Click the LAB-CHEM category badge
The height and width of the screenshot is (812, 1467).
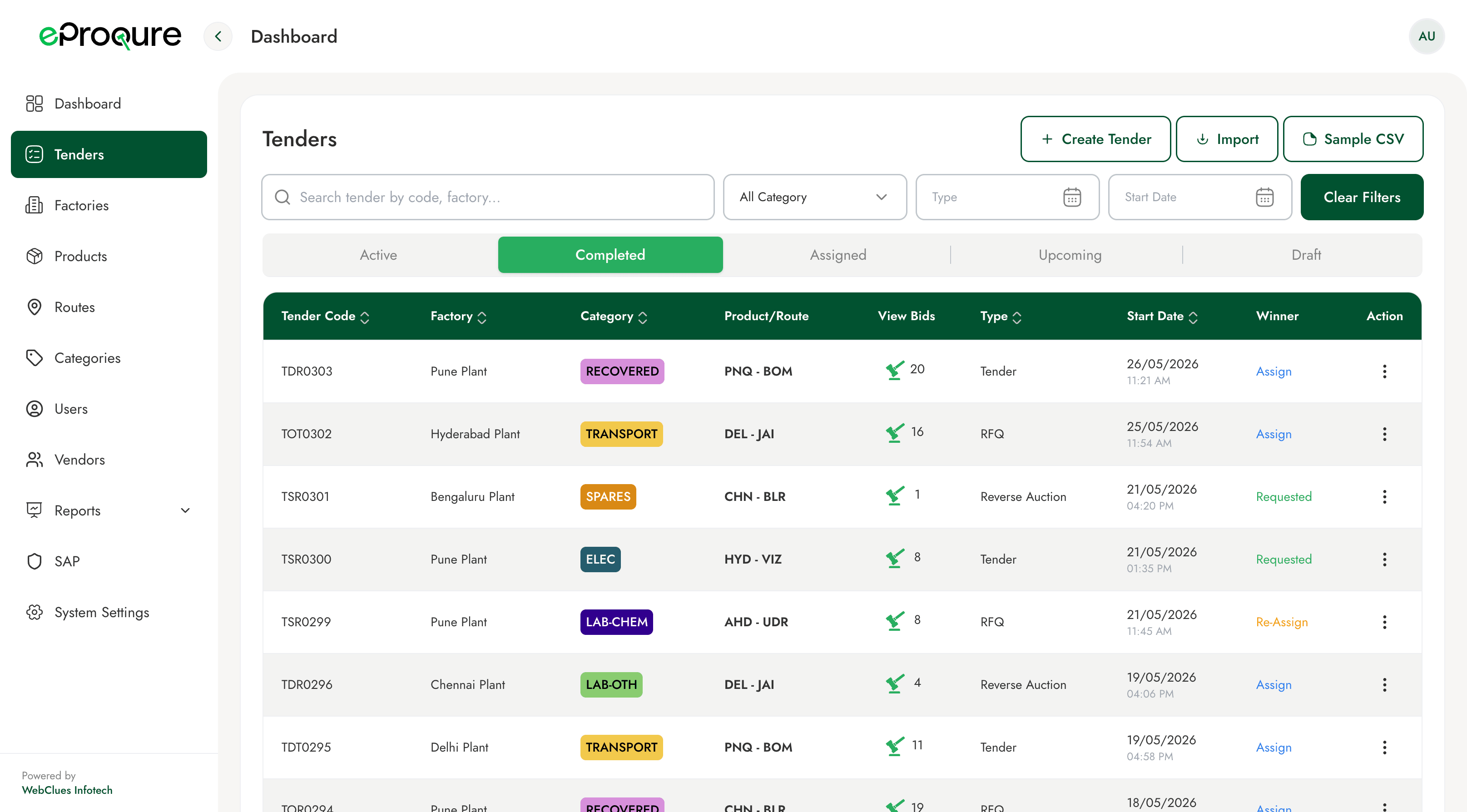tap(616, 622)
